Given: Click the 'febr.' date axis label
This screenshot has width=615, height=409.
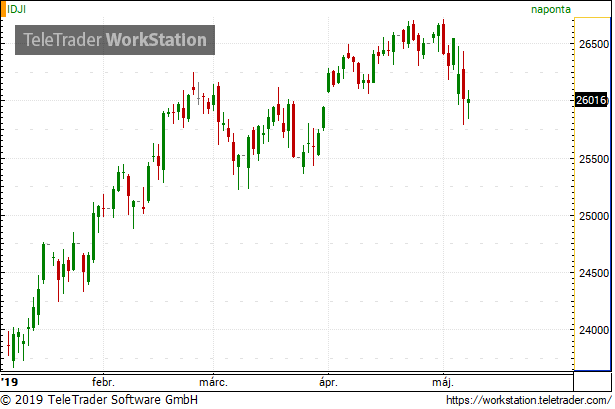Looking at the screenshot, I should click(103, 382).
